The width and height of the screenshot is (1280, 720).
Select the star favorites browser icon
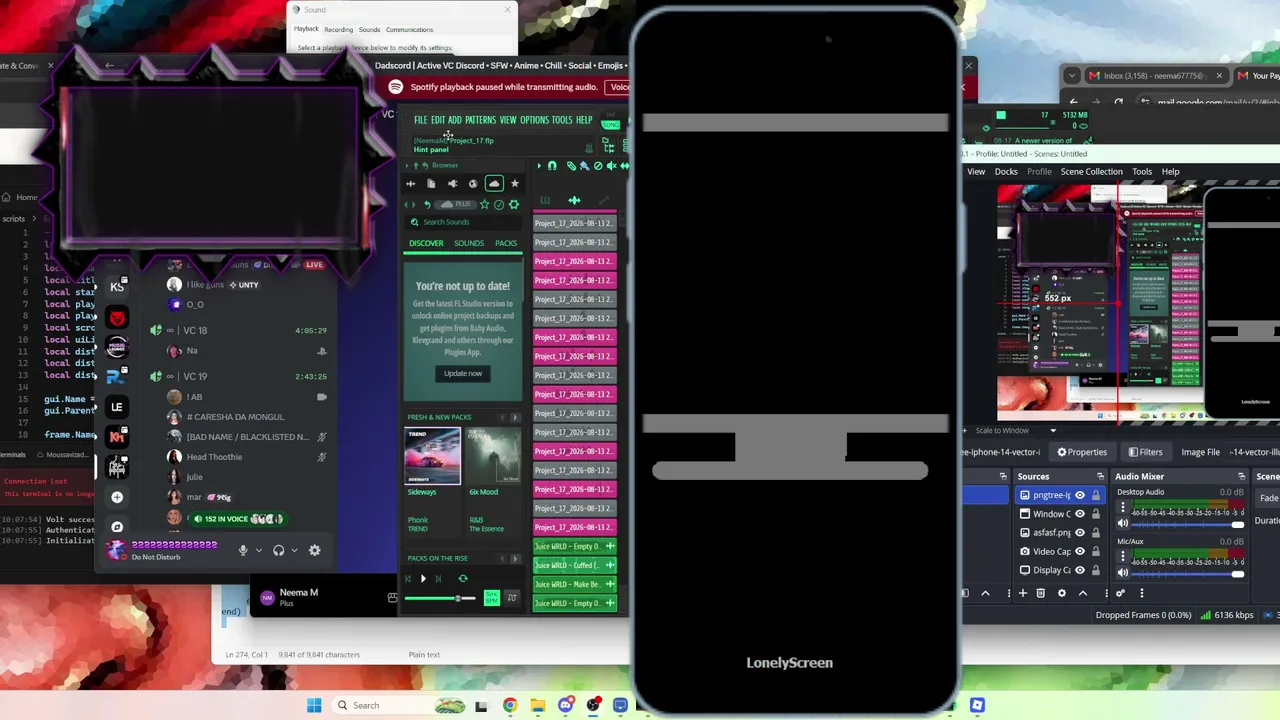[515, 184]
